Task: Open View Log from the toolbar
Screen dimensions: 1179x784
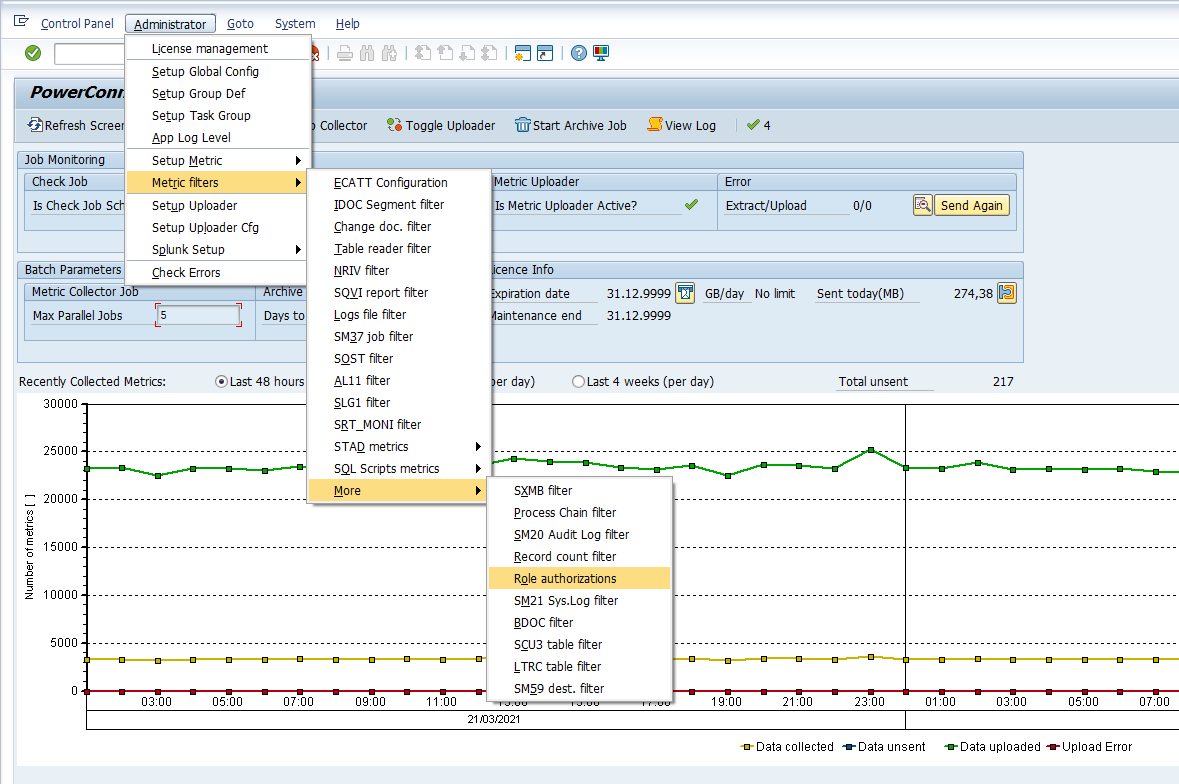Action: [x=681, y=125]
